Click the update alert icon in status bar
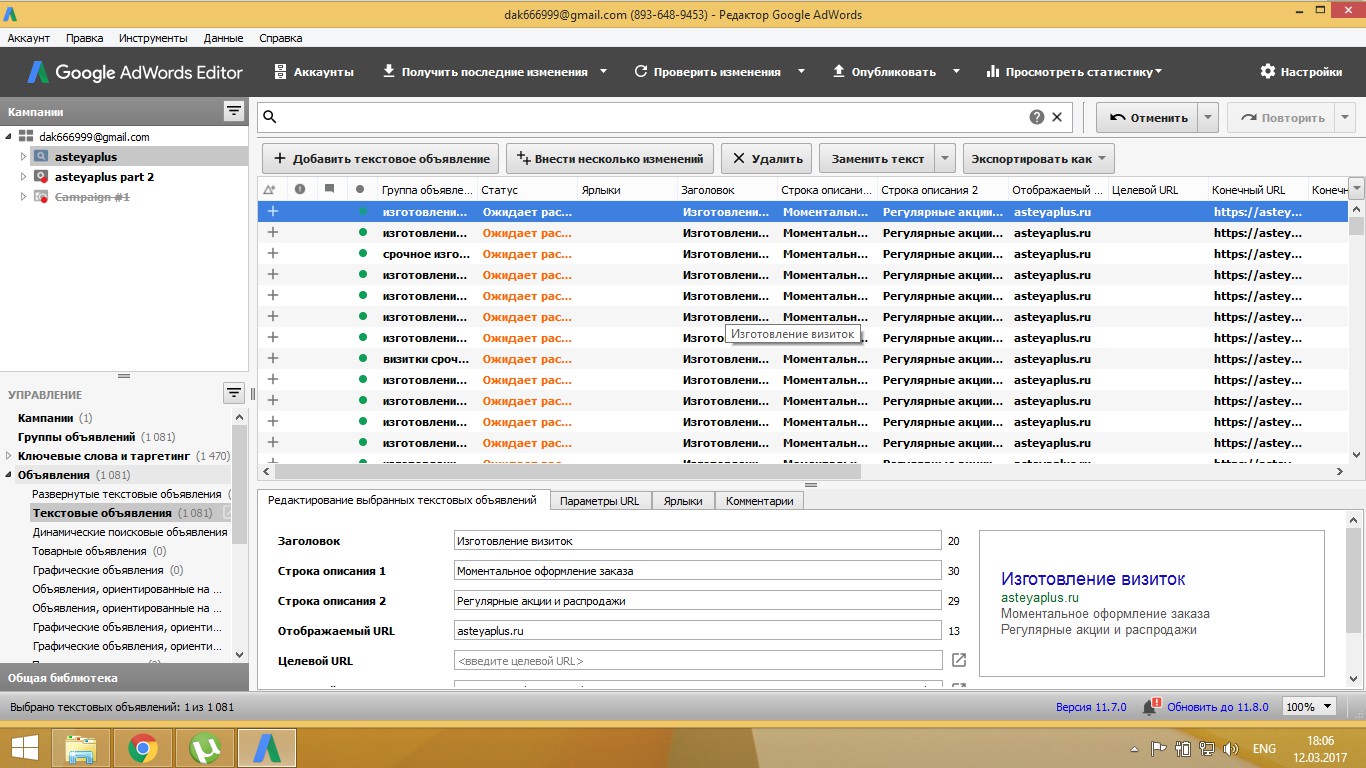The height and width of the screenshot is (768, 1366). coord(1151,705)
